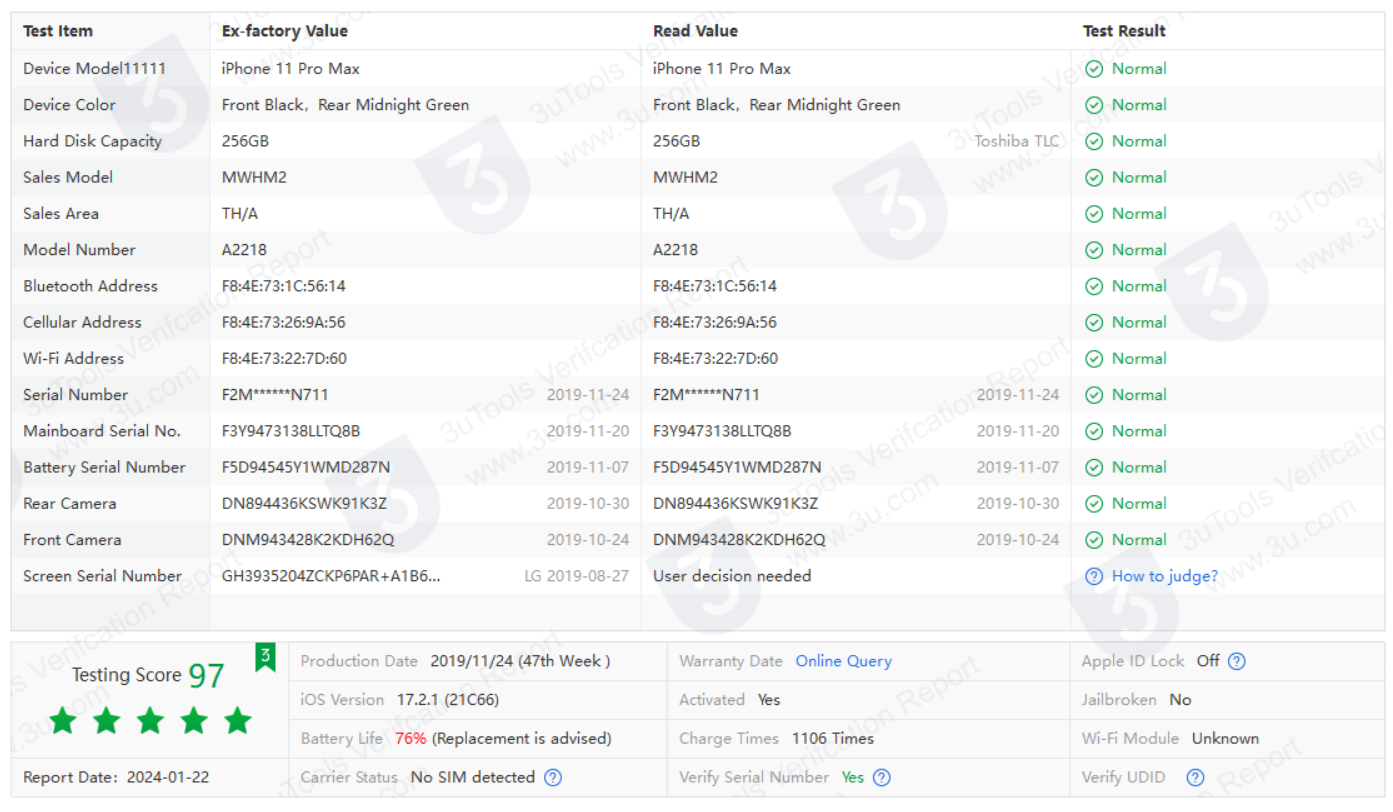
Task: Click the green 3uTools badge near Testing Score
Action: (x=265, y=657)
